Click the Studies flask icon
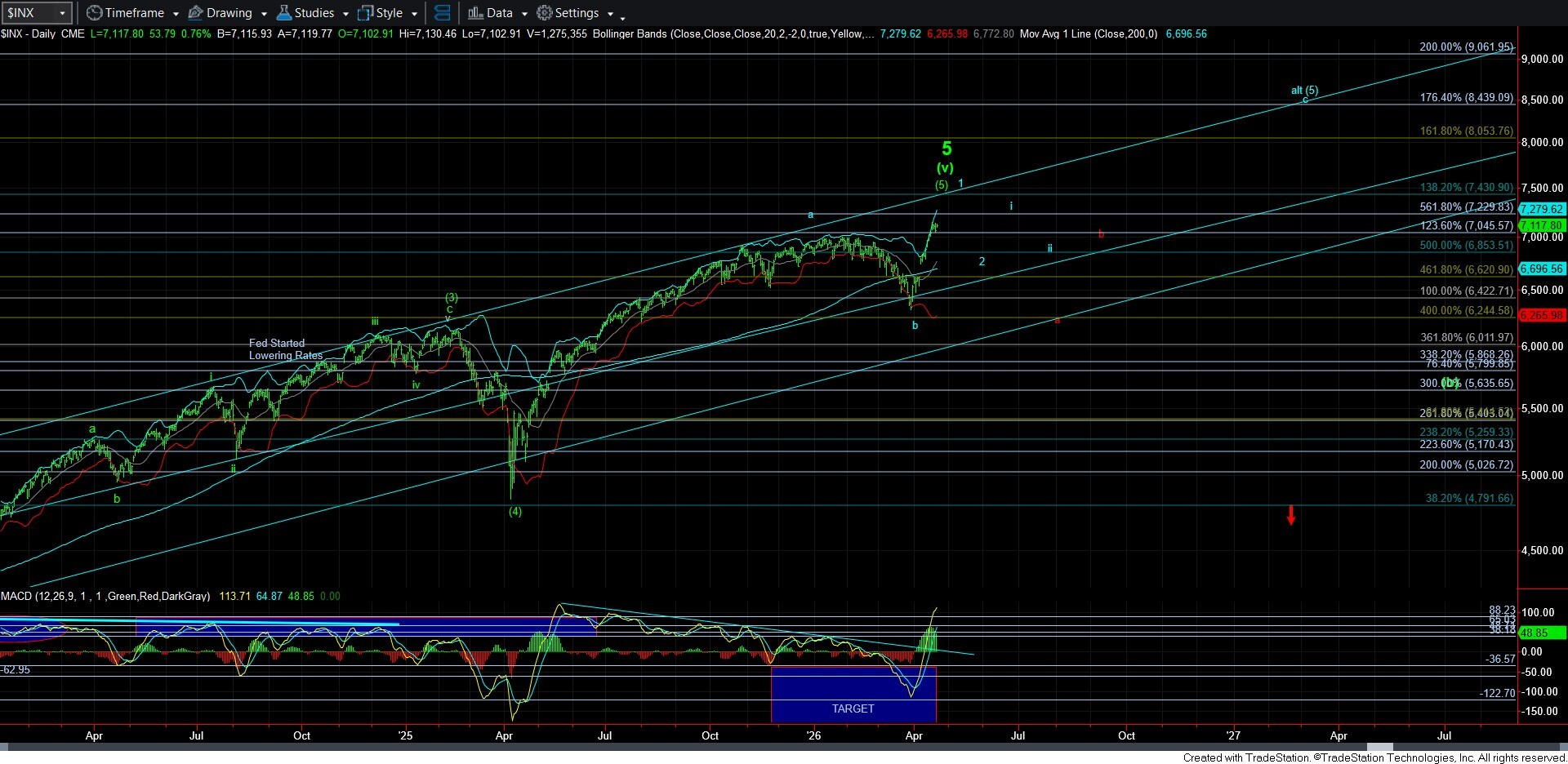The height and width of the screenshot is (764, 1568). tap(284, 13)
